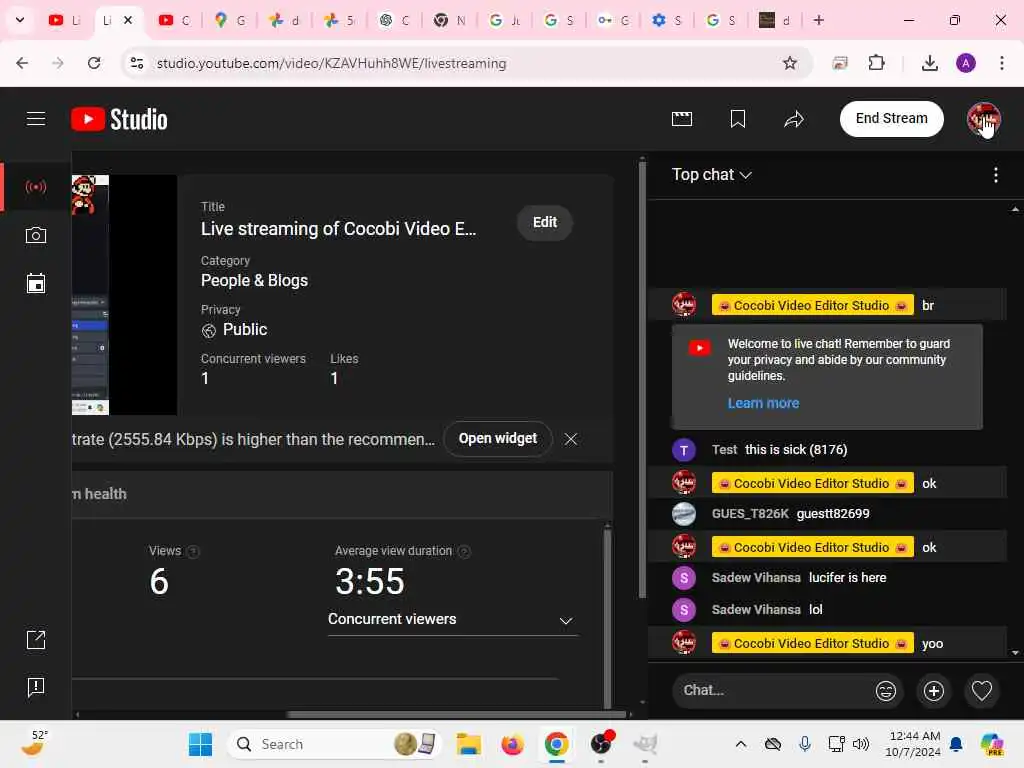Open Firefox from the taskbar
Viewport: 1024px width, 768px height.
(513, 744)
